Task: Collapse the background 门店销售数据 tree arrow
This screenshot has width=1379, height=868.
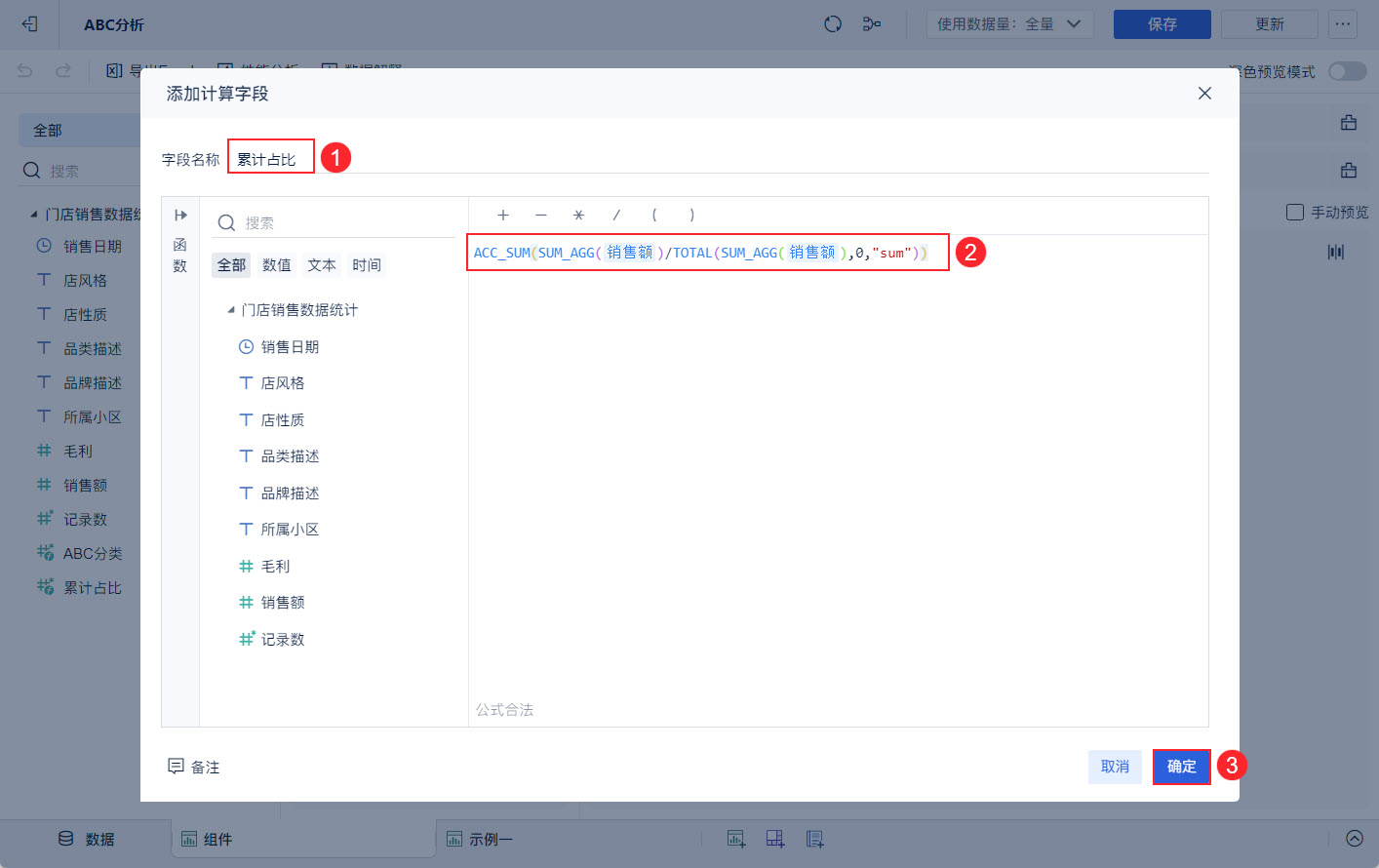Action: click(34, 215)
